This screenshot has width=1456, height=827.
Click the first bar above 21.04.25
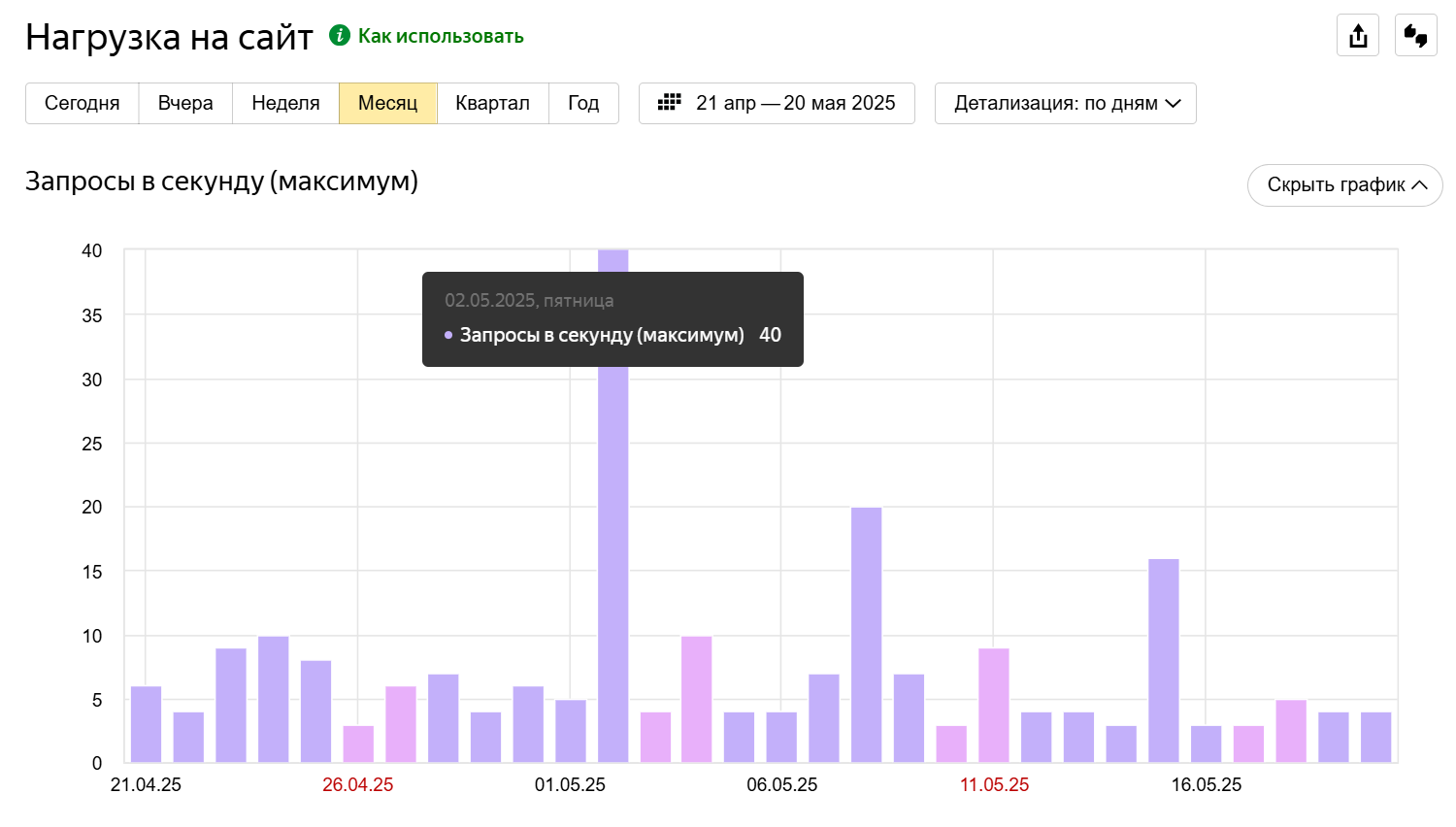click(x=146, y=723)
